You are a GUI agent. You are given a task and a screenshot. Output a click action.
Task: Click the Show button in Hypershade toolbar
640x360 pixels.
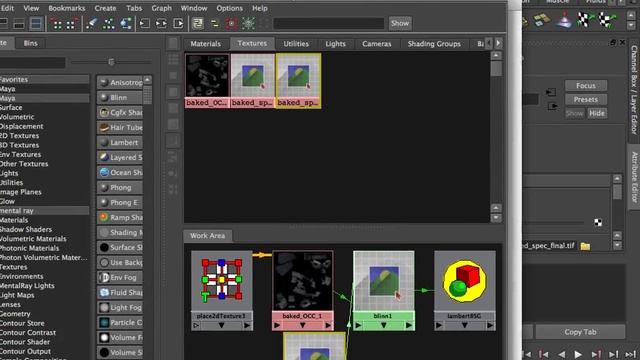400,23
